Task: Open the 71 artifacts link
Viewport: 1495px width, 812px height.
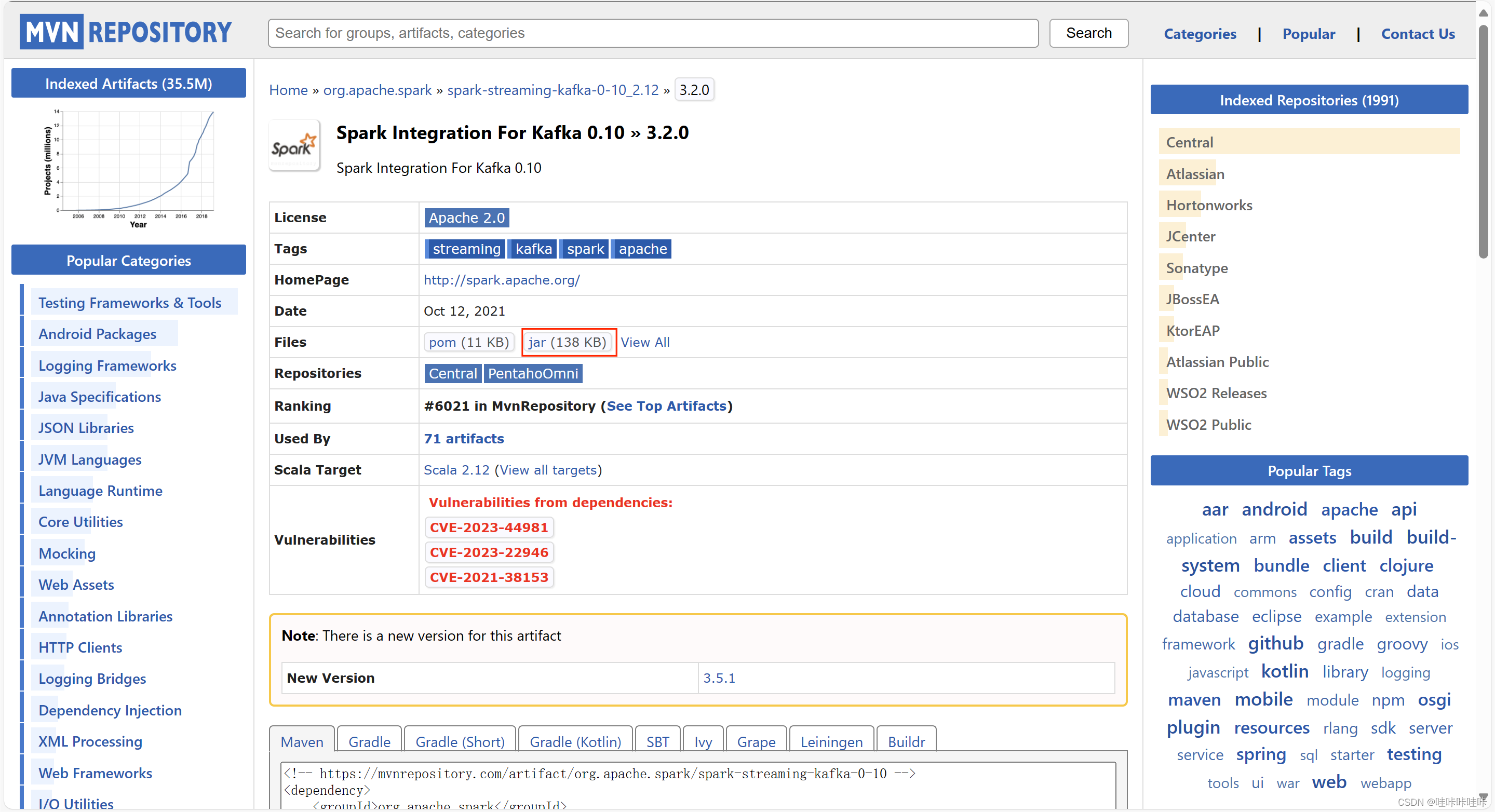Action: point(464,439)
